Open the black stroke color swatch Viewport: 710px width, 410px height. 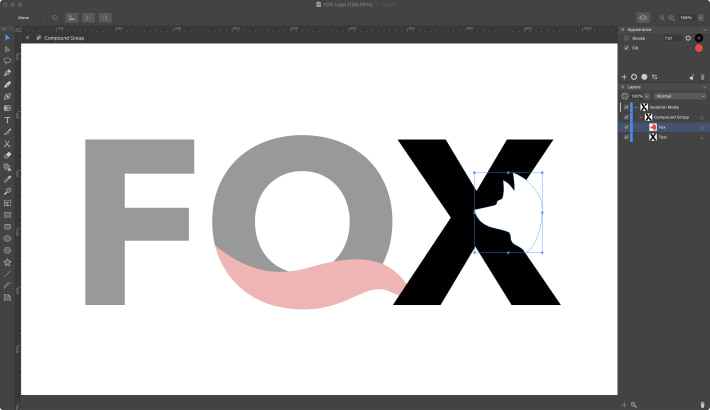699,38
